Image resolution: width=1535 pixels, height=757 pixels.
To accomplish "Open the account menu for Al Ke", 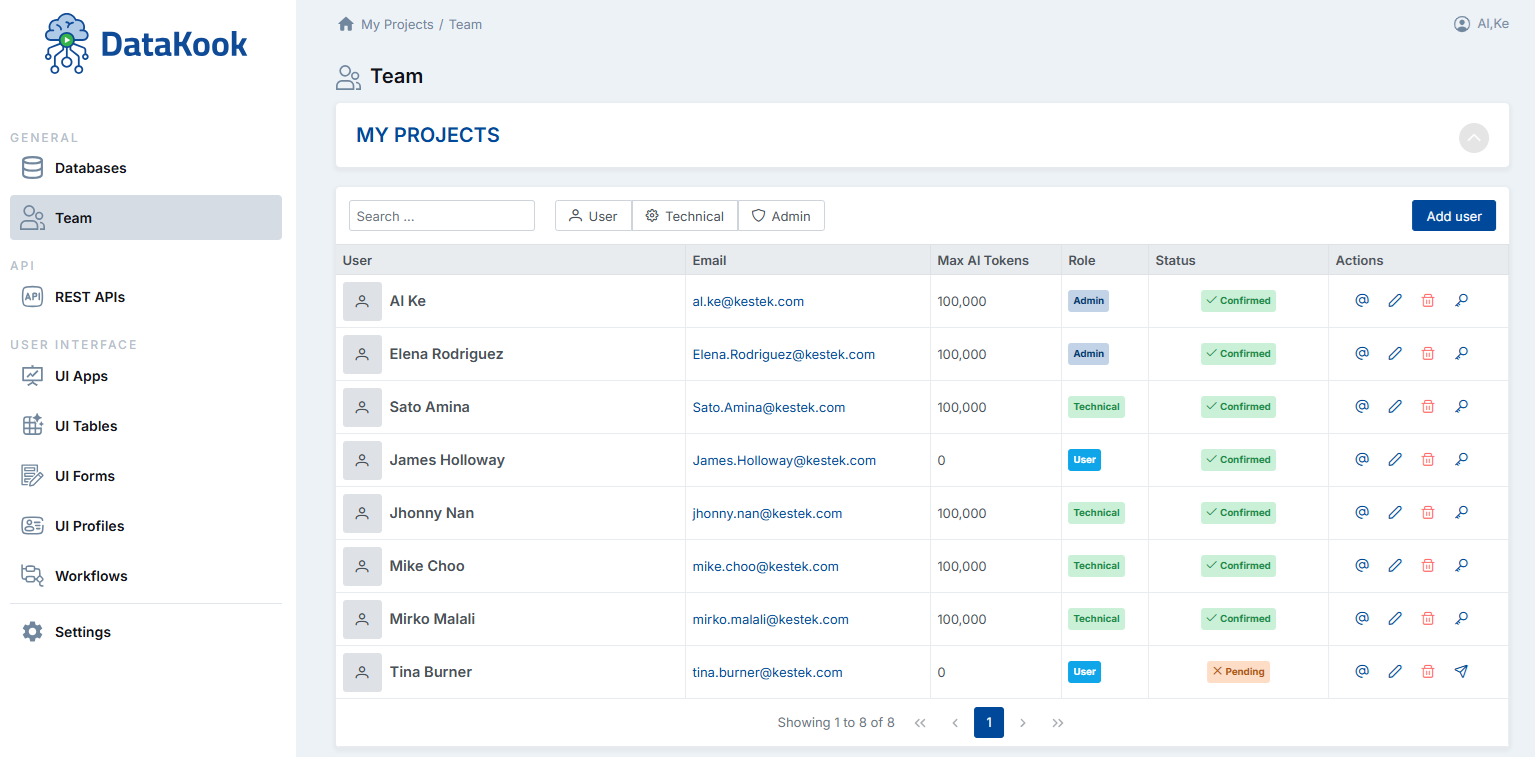I will coord(1480,23).
